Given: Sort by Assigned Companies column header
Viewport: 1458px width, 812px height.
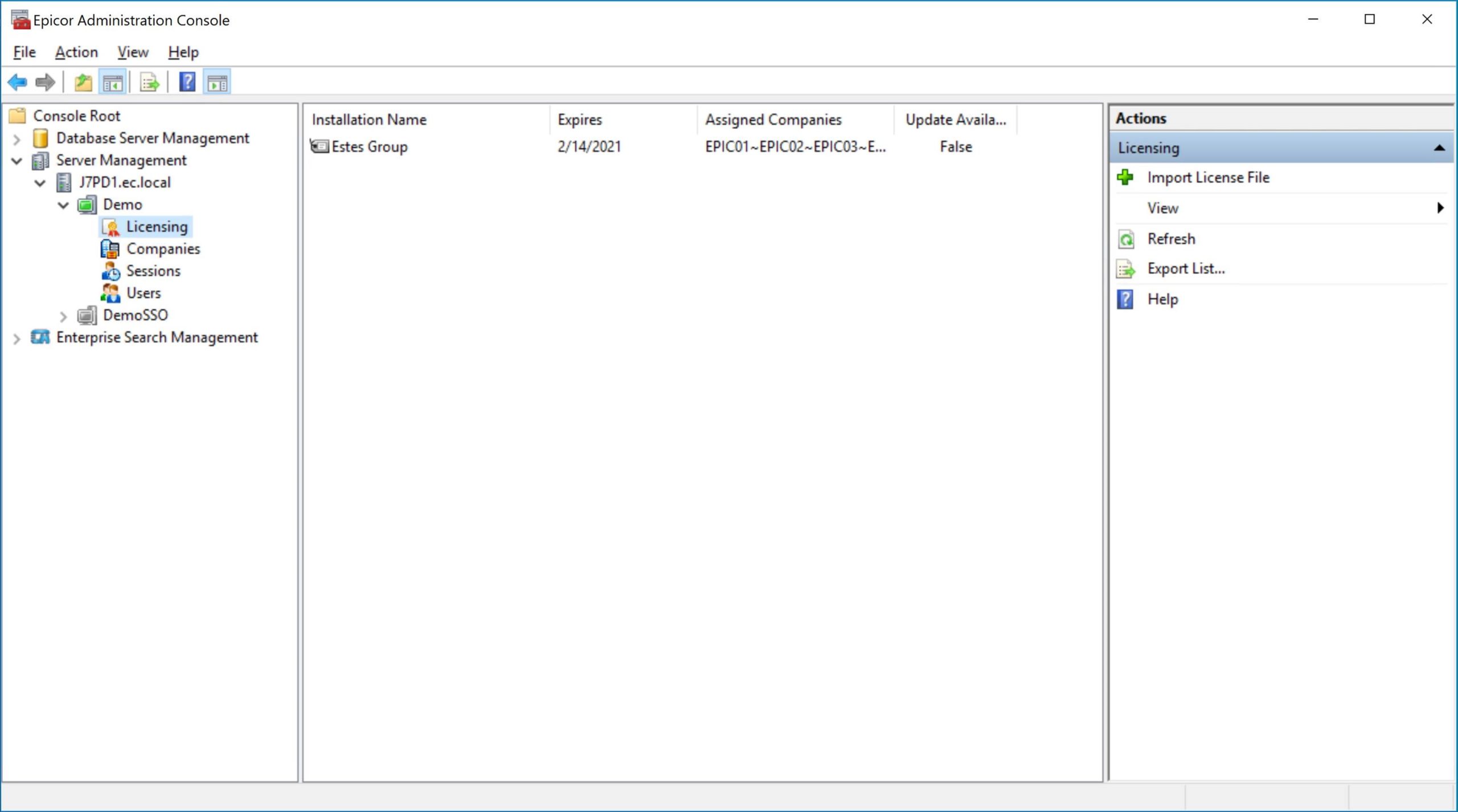Looking at the screenshot, I should click(796, 120).
